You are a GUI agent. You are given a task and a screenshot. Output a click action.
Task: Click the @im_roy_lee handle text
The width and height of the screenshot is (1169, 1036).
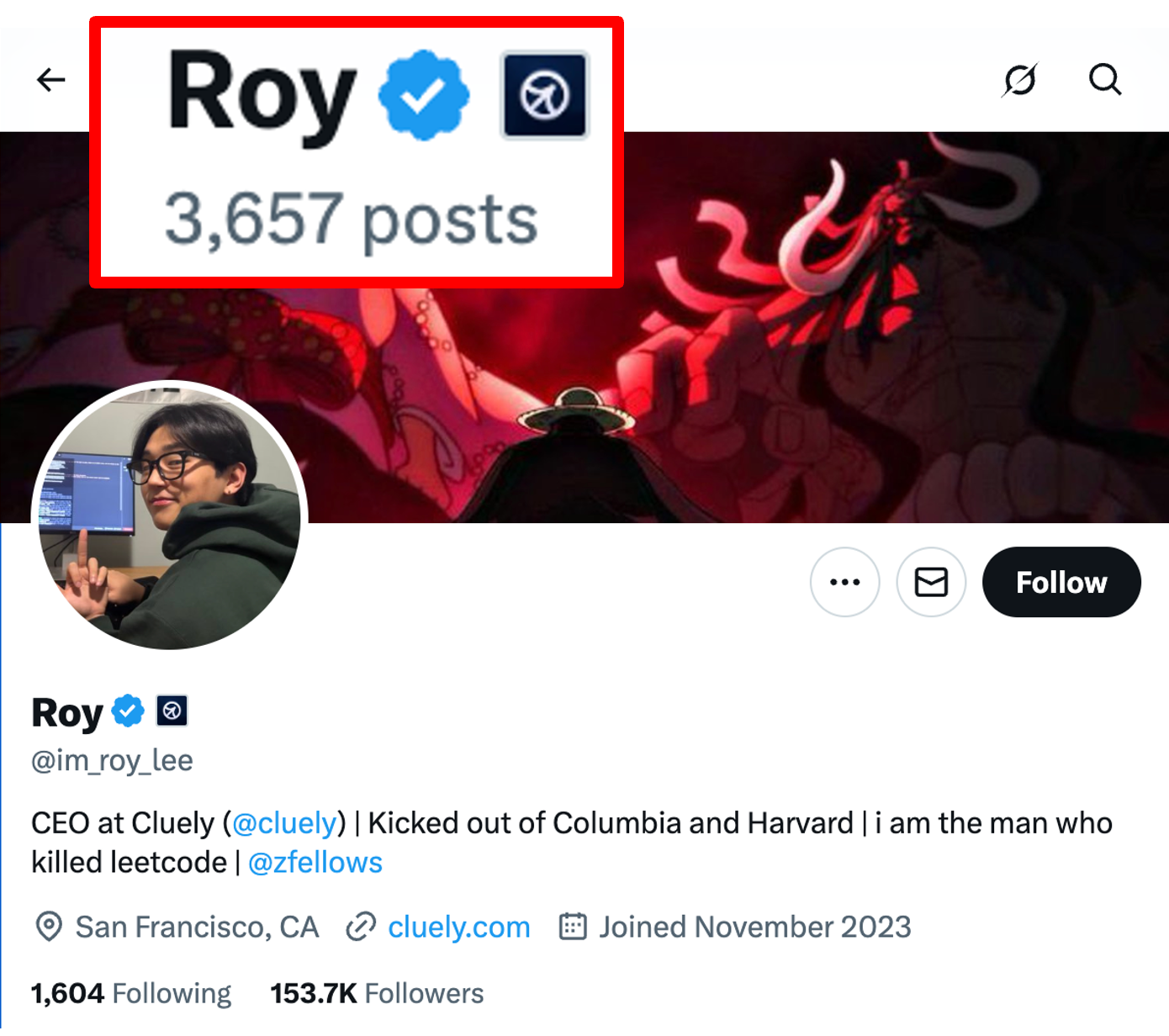pyautogui.click(x=113, y=760)
